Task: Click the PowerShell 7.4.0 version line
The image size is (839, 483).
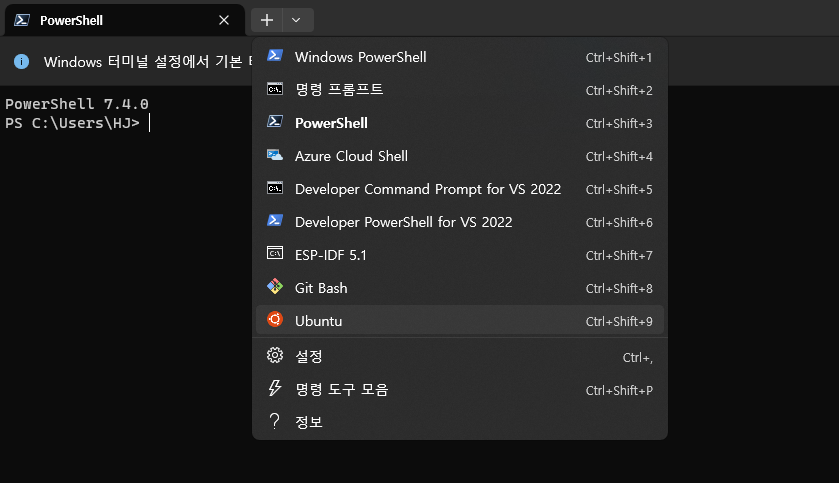Action: tap(77, 104)
